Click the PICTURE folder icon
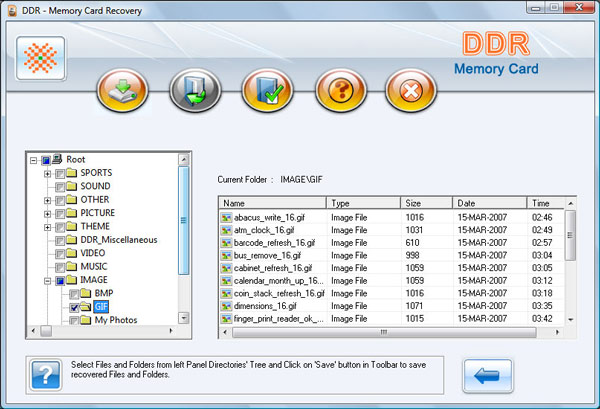Viewport: 600px width, 409px height. click(72, 213)
